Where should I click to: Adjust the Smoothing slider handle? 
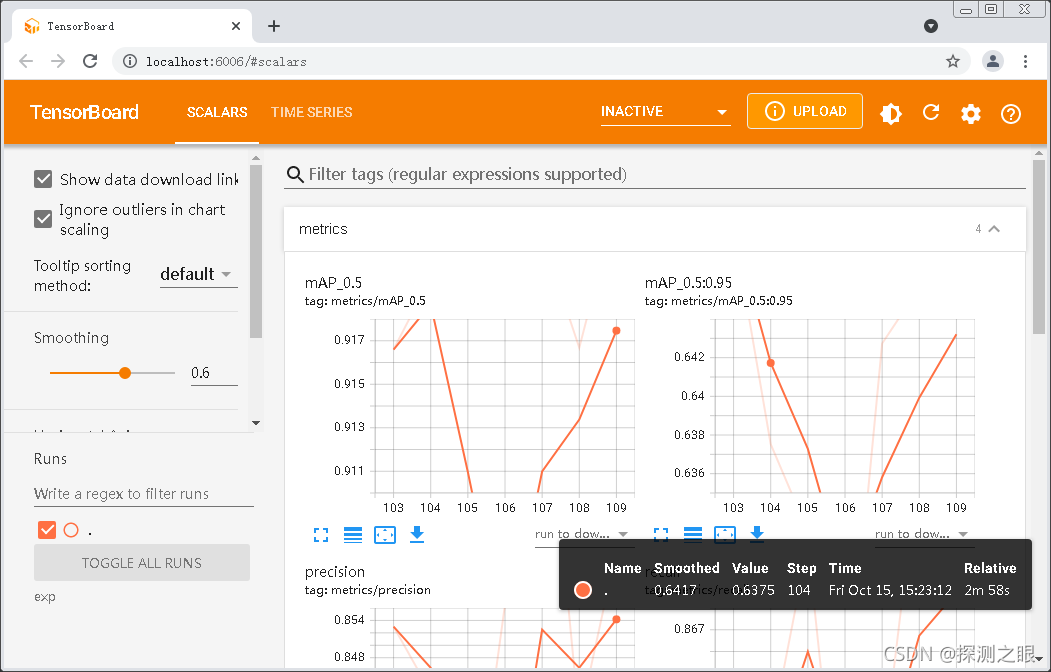point(125,373)
